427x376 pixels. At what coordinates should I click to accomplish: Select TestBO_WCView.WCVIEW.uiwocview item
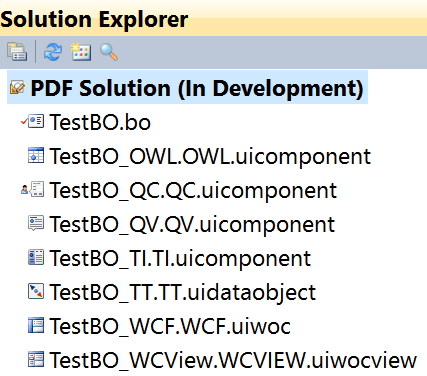click(233, 360)
